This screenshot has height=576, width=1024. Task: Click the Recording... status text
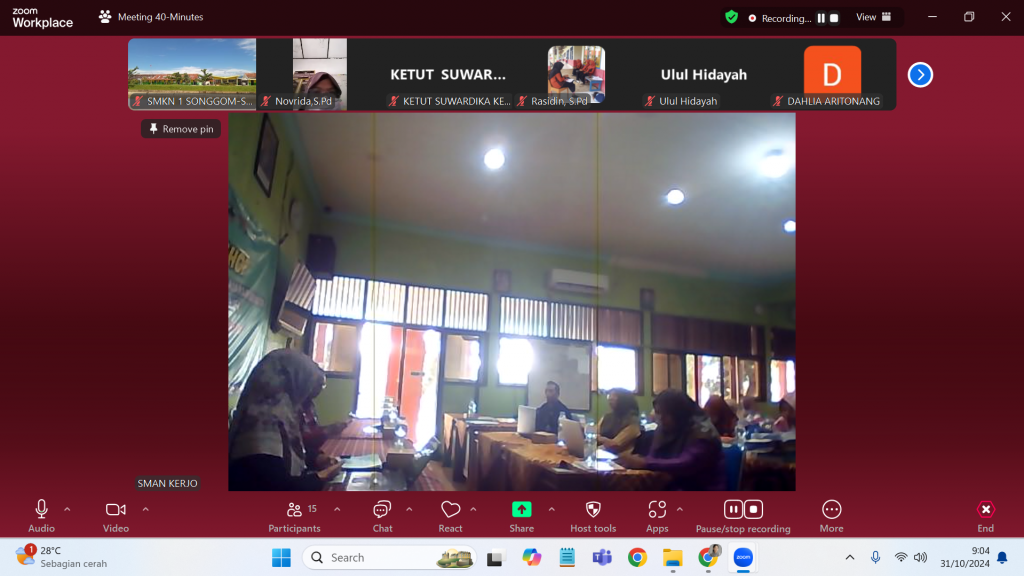(786, 18)
